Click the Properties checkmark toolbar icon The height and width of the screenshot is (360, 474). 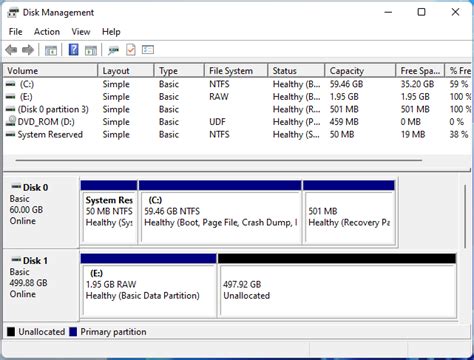[x=131, y=50]
